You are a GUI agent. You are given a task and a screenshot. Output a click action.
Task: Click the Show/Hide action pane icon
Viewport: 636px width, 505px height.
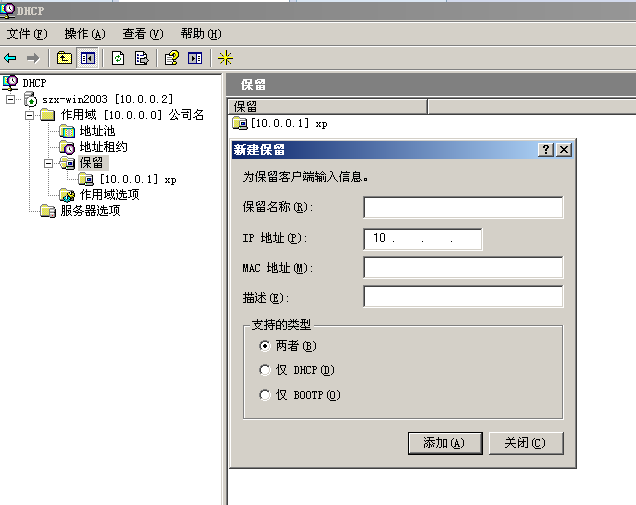[195, 58]
